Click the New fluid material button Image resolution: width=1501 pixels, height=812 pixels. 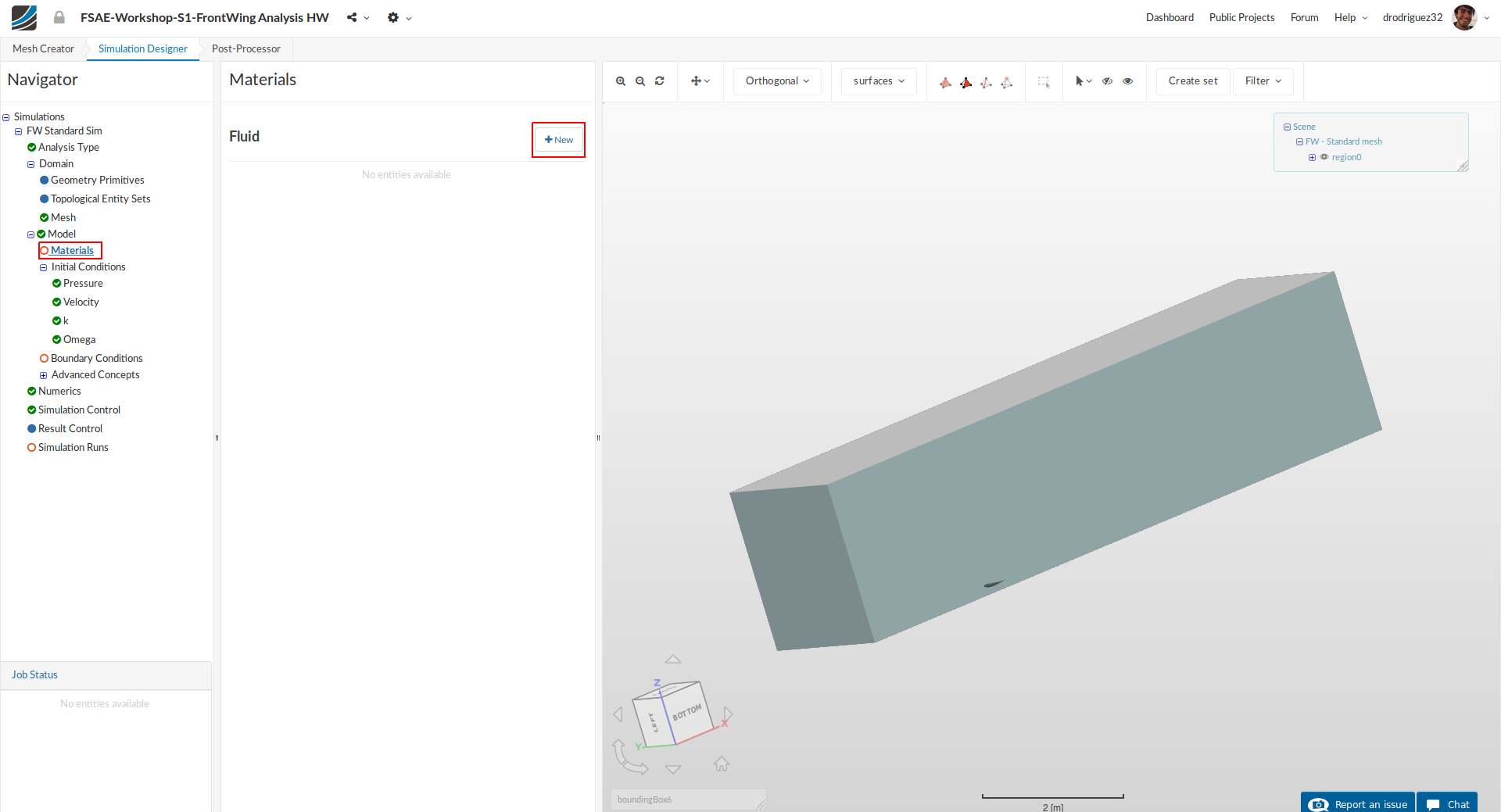(558, 140)
